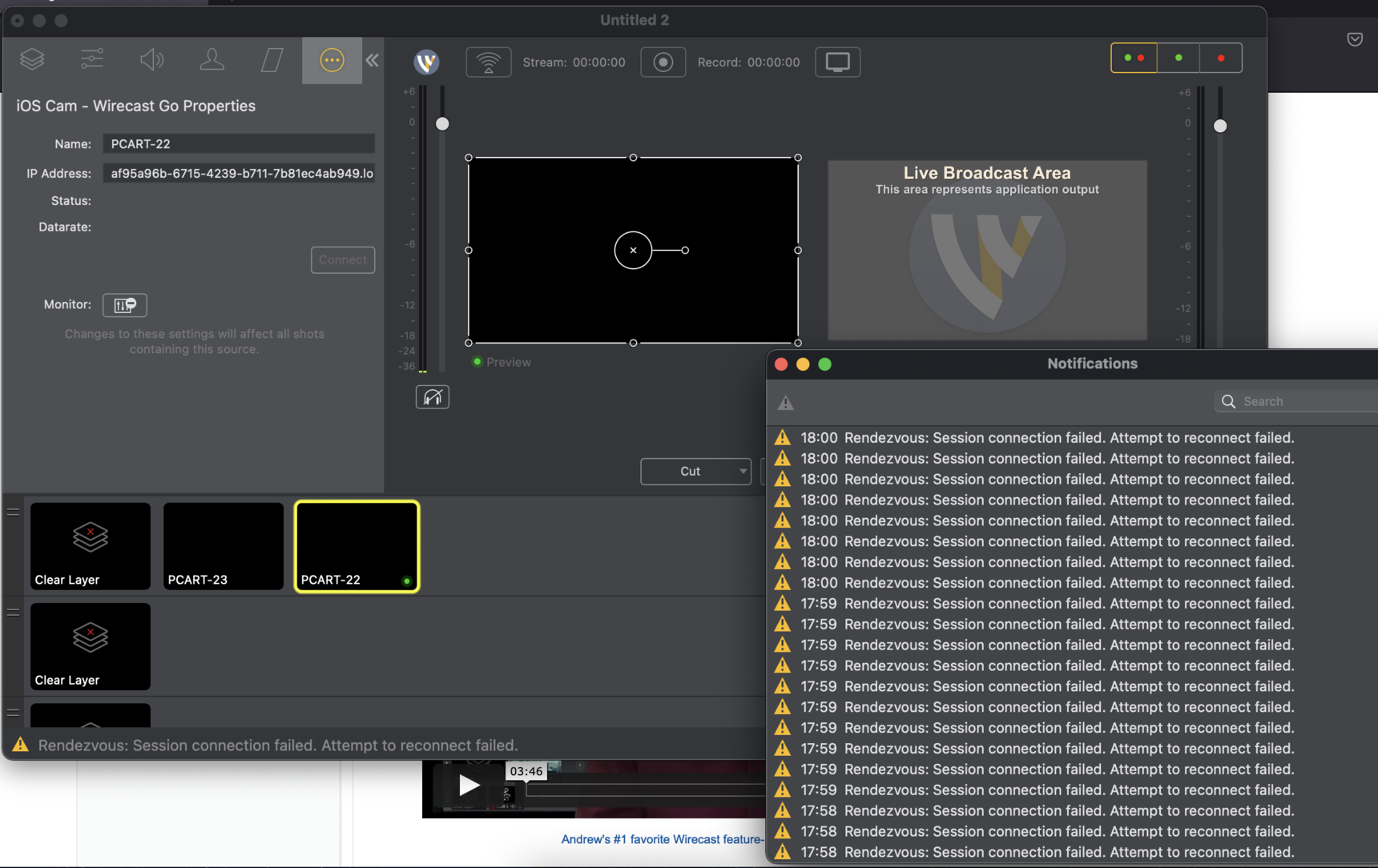The image size is (1378, 868).
Task: Open the external display monitor icon
Action: coord(838,62)
